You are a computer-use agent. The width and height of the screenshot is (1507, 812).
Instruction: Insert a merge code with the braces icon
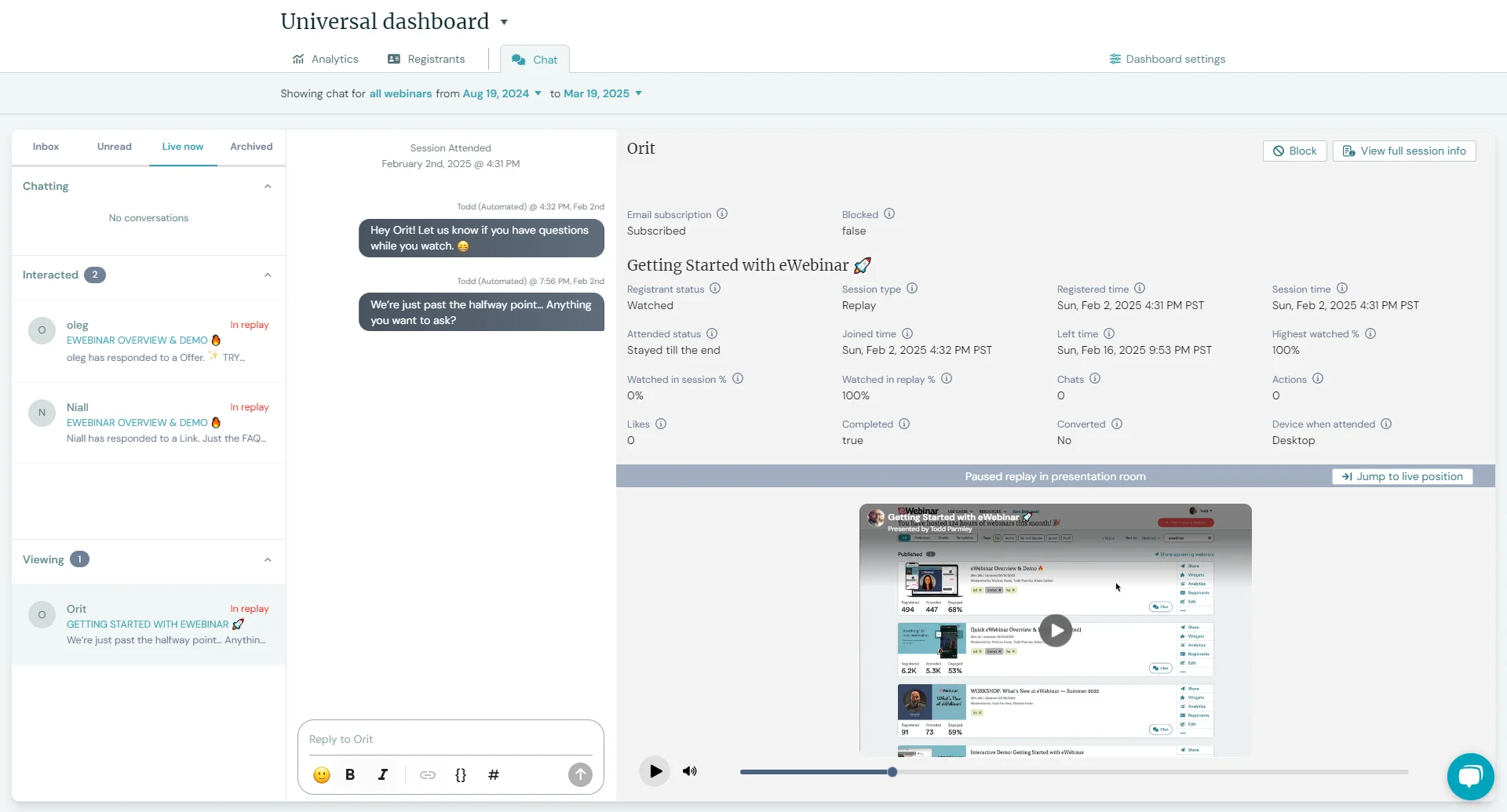click(461, 775)
